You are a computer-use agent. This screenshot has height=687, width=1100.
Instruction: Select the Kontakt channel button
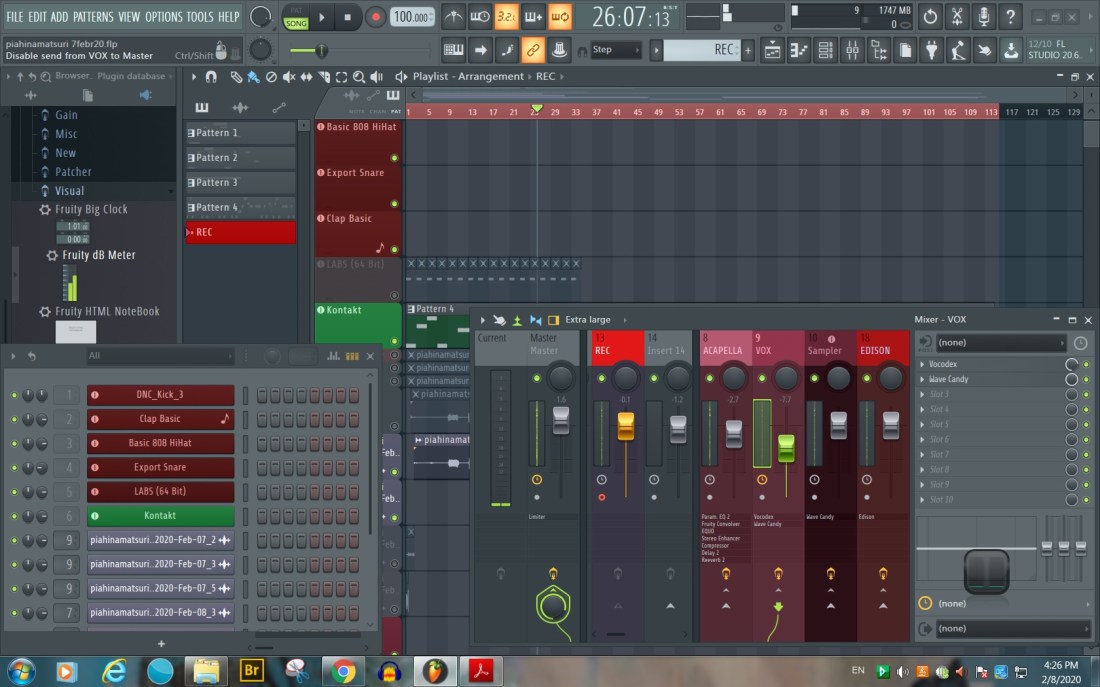(160, 516)
